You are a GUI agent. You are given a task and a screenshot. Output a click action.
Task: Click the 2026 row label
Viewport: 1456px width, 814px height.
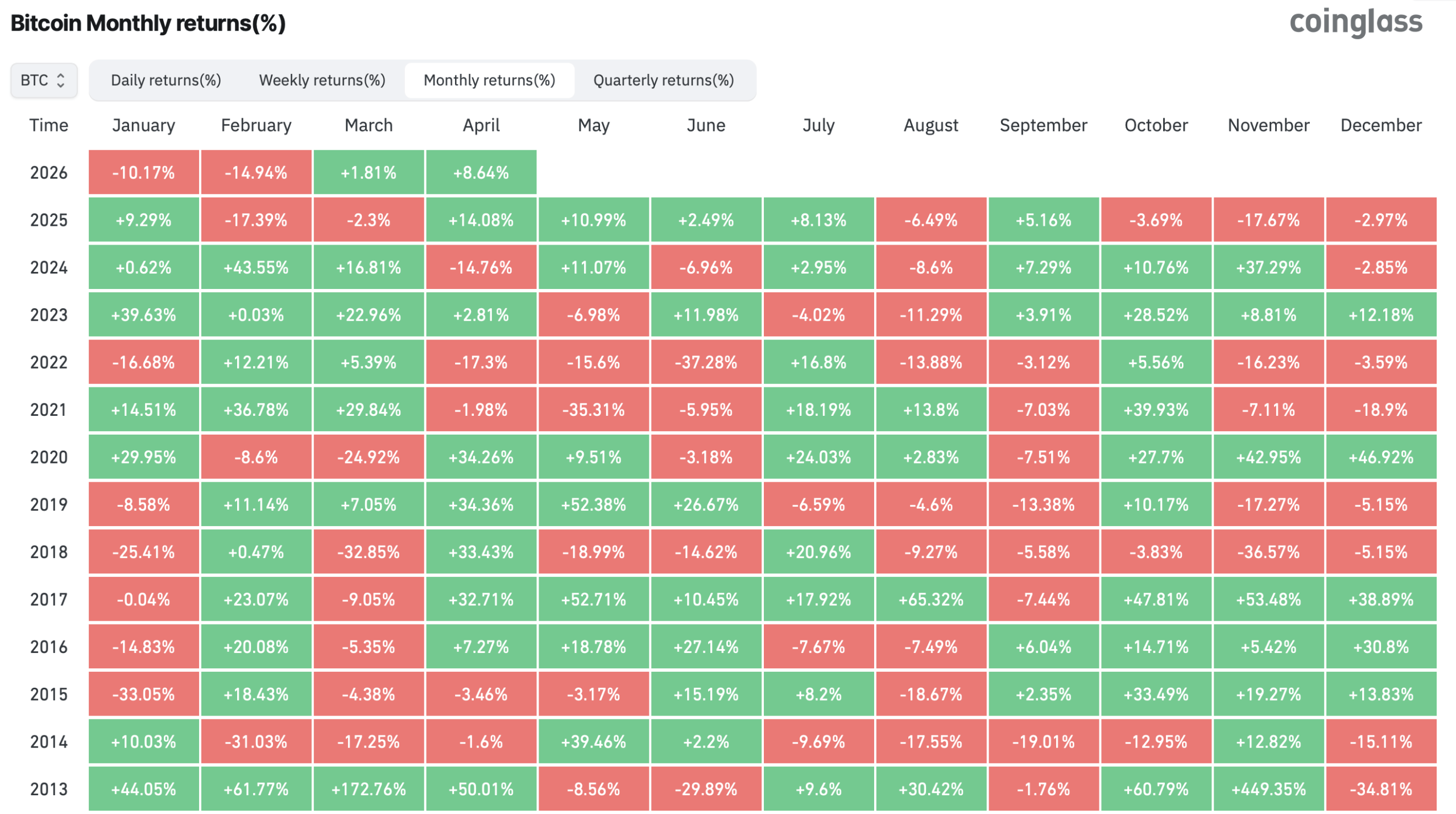48,172
